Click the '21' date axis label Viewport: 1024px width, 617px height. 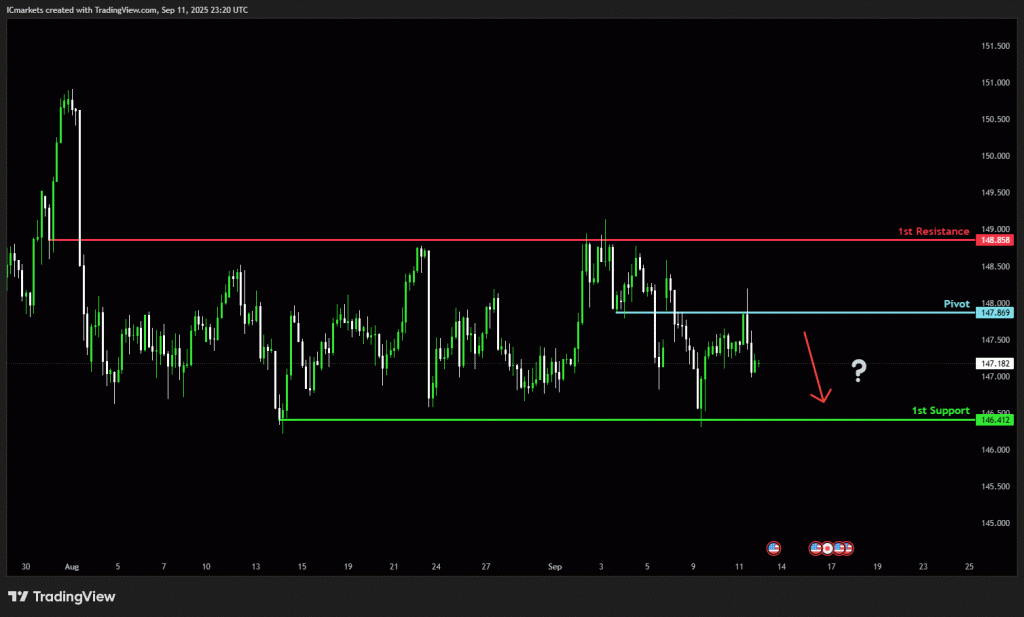394,567
